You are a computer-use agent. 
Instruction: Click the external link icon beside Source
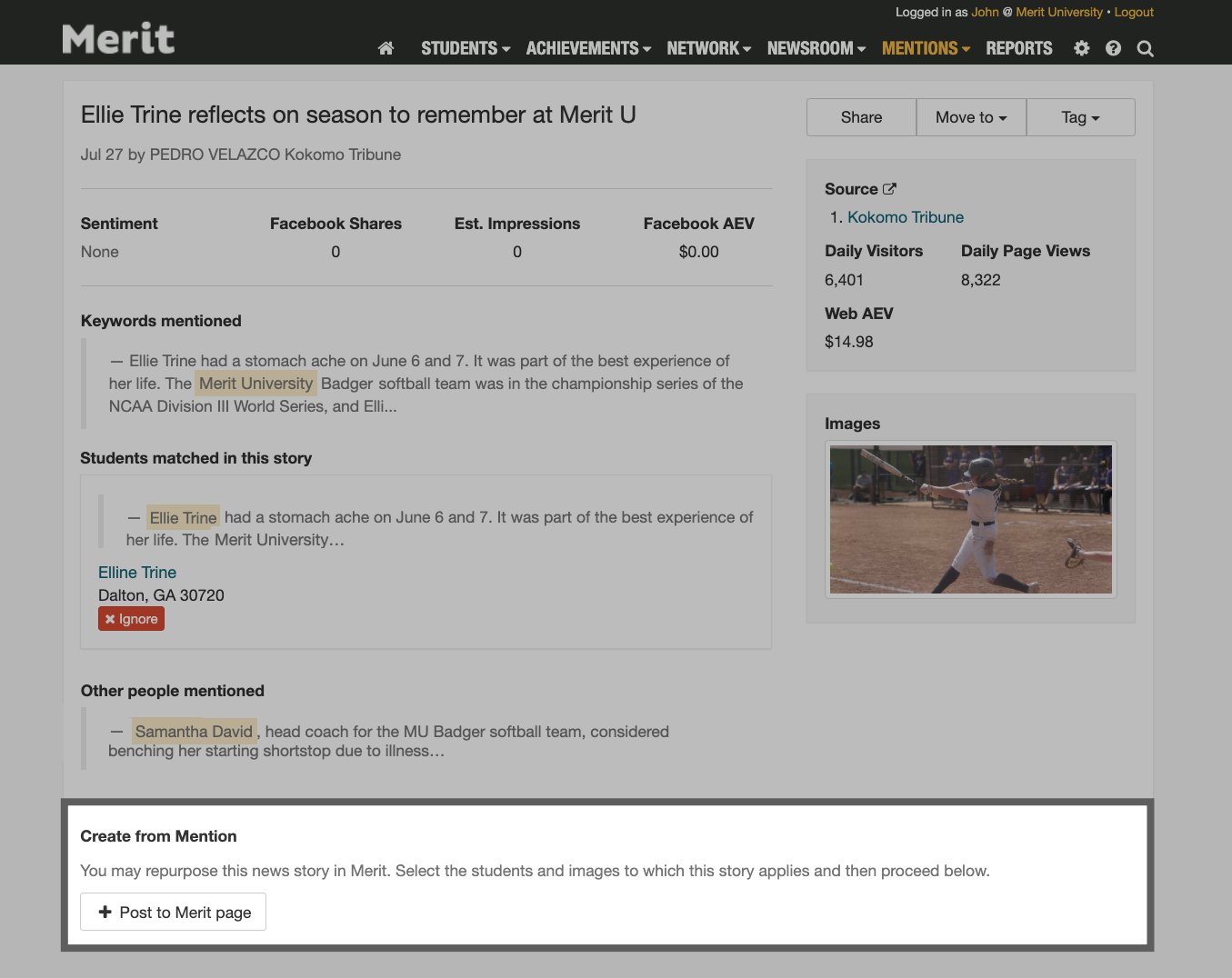(x=889, y=189)
